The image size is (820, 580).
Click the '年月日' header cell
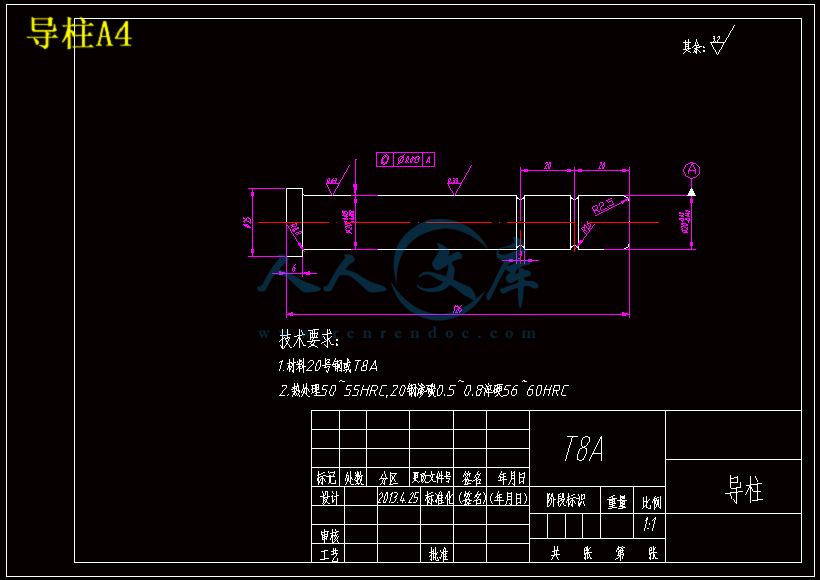pyautogui.click(x=508, y=478)
